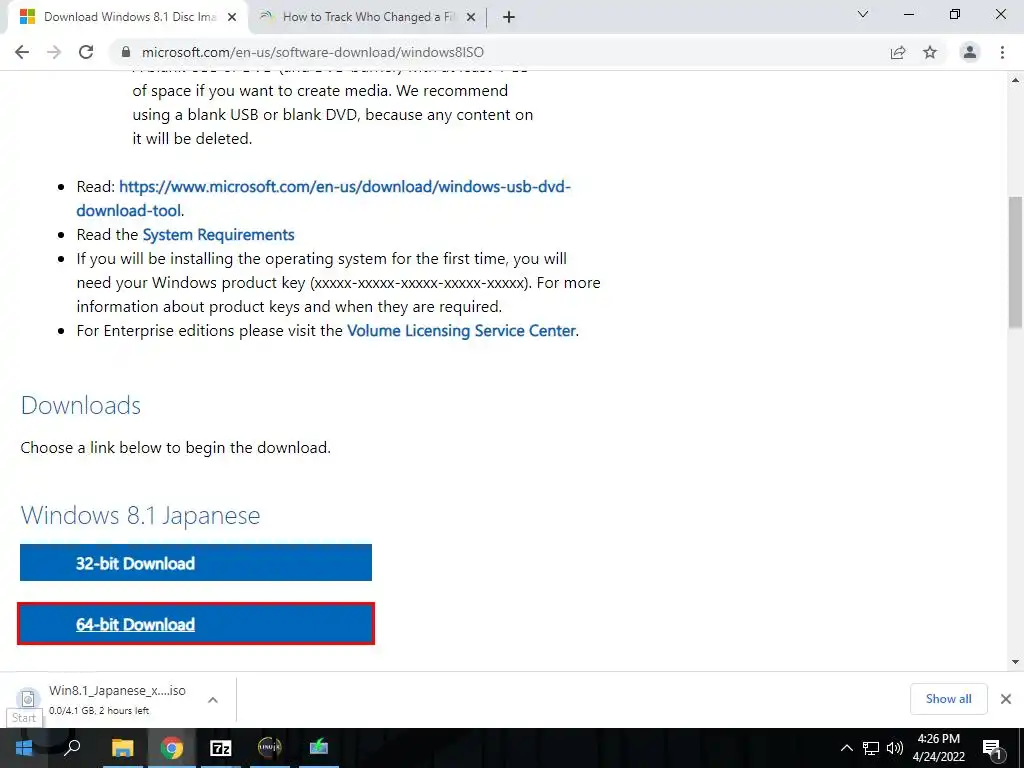Close the Download Windows 8.1 tab

tap(232, 18)
